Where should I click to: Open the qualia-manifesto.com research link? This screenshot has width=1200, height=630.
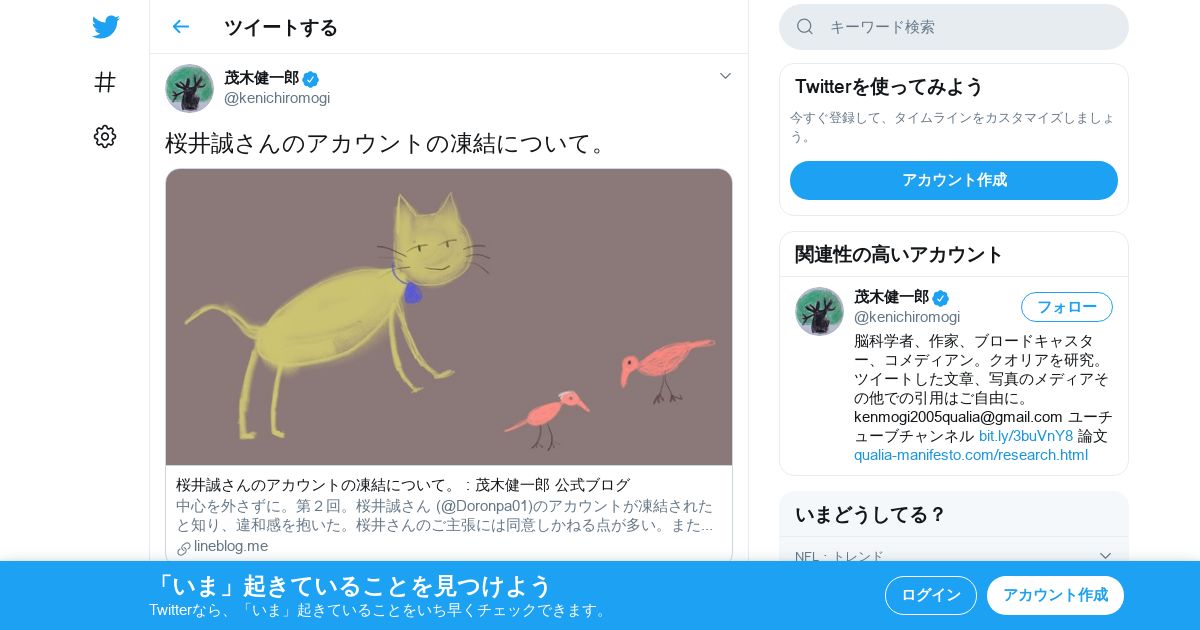(971, 455)
